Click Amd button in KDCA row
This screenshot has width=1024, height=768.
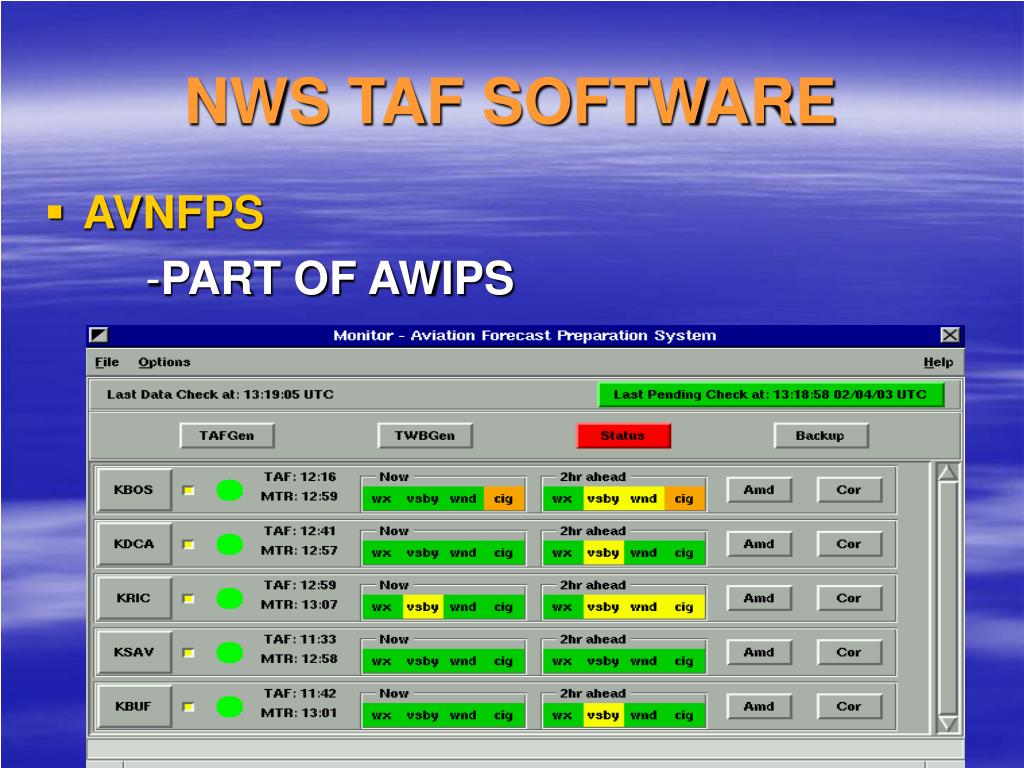tap(759, 544)
